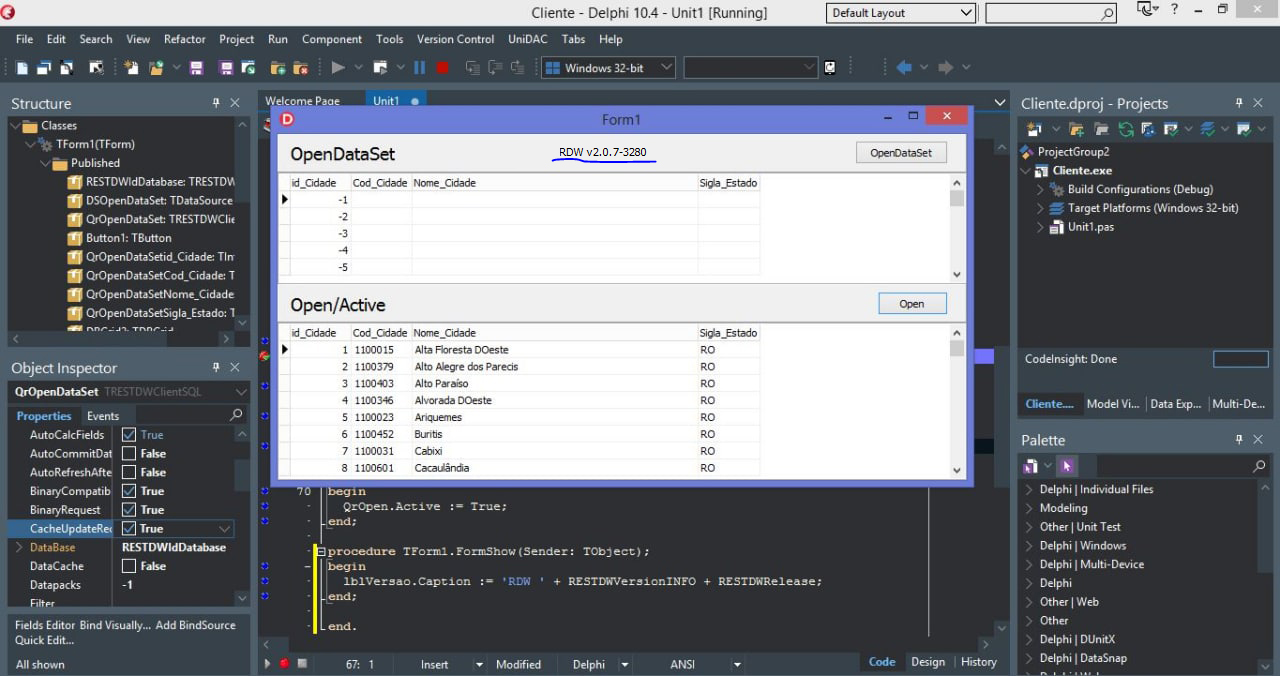Open the Refactor menu

coord(185,39)
